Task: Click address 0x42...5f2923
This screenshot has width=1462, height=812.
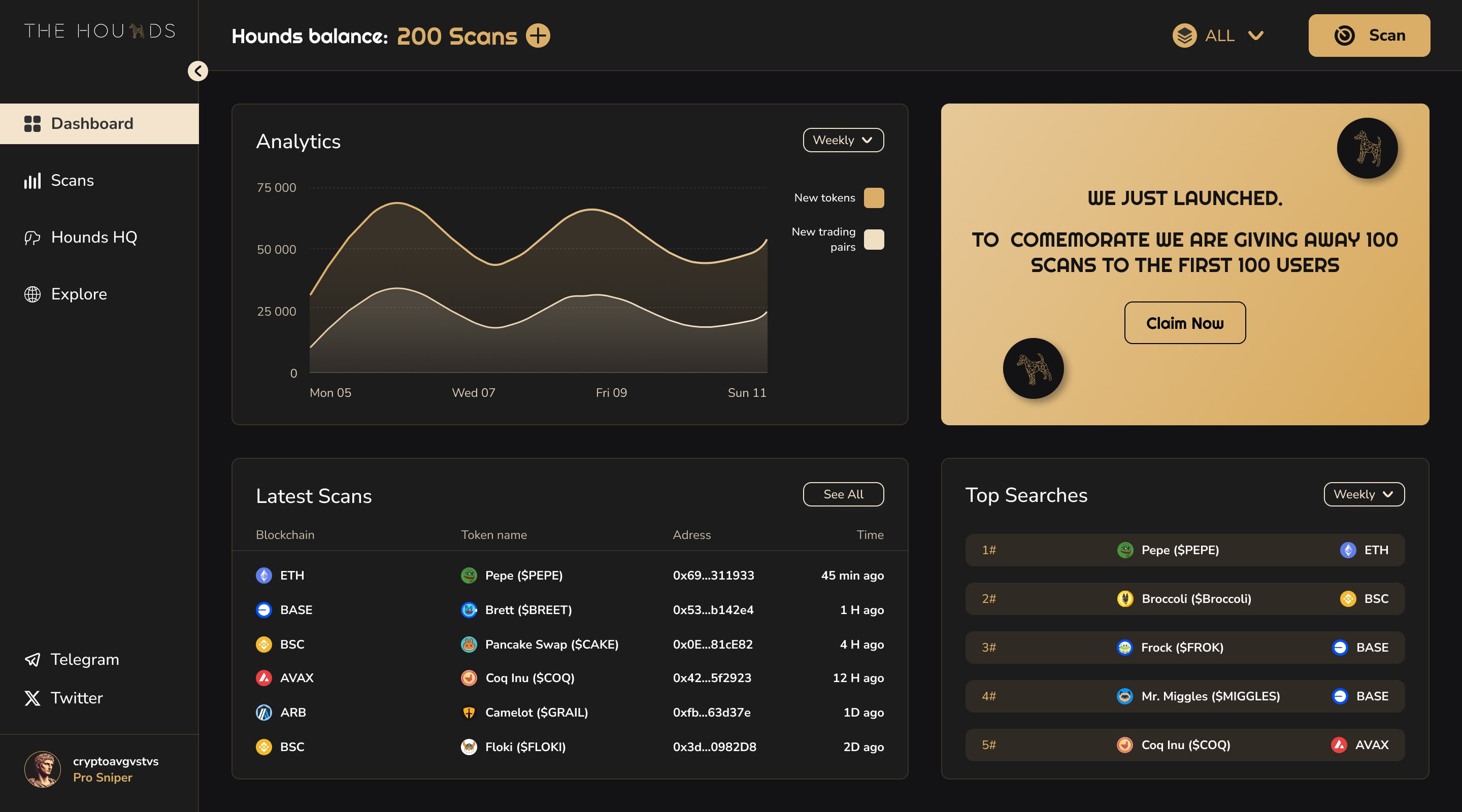Action: pyautogui.click(x=712, y=678)
